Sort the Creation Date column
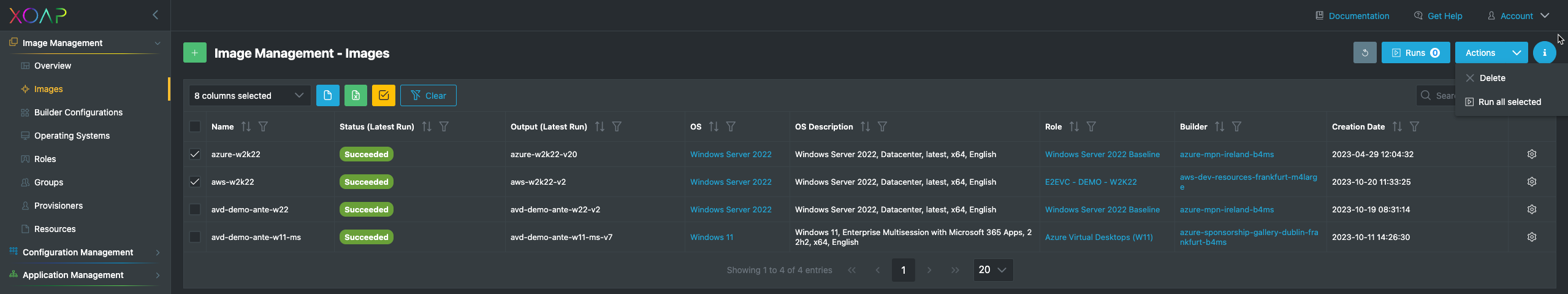 tap(1397, 126)
